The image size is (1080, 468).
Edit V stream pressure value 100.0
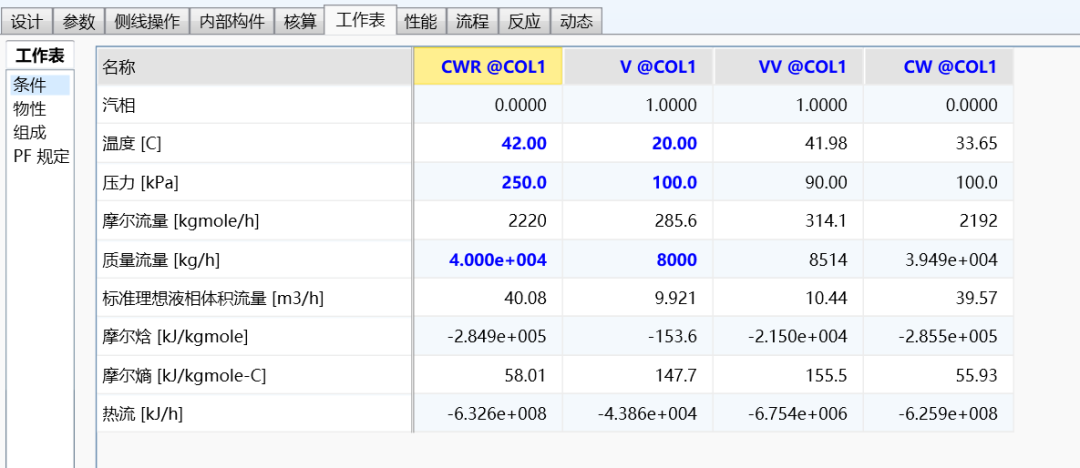coord(638,183)
